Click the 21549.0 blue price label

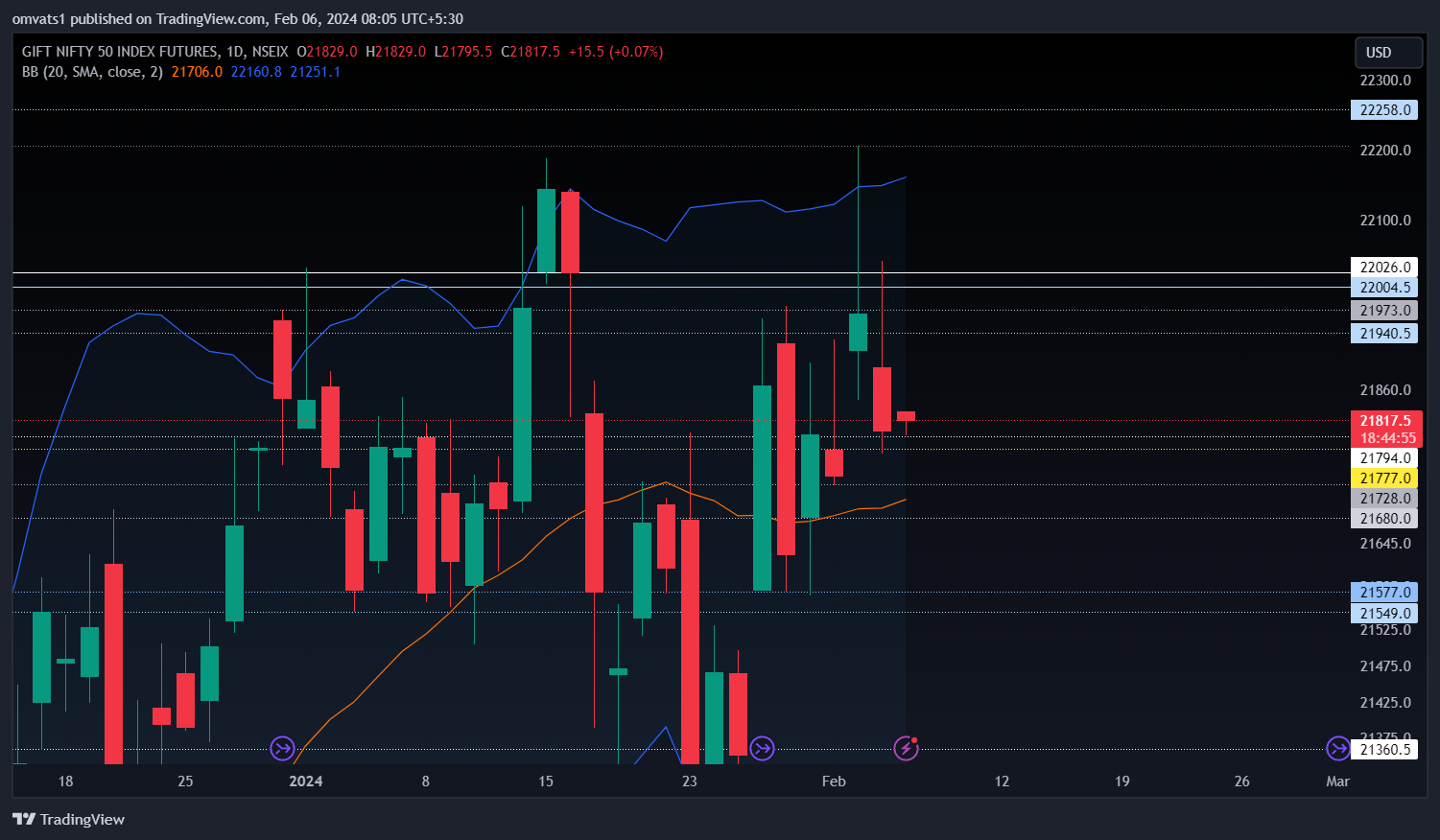click(x=1384, y=614)
